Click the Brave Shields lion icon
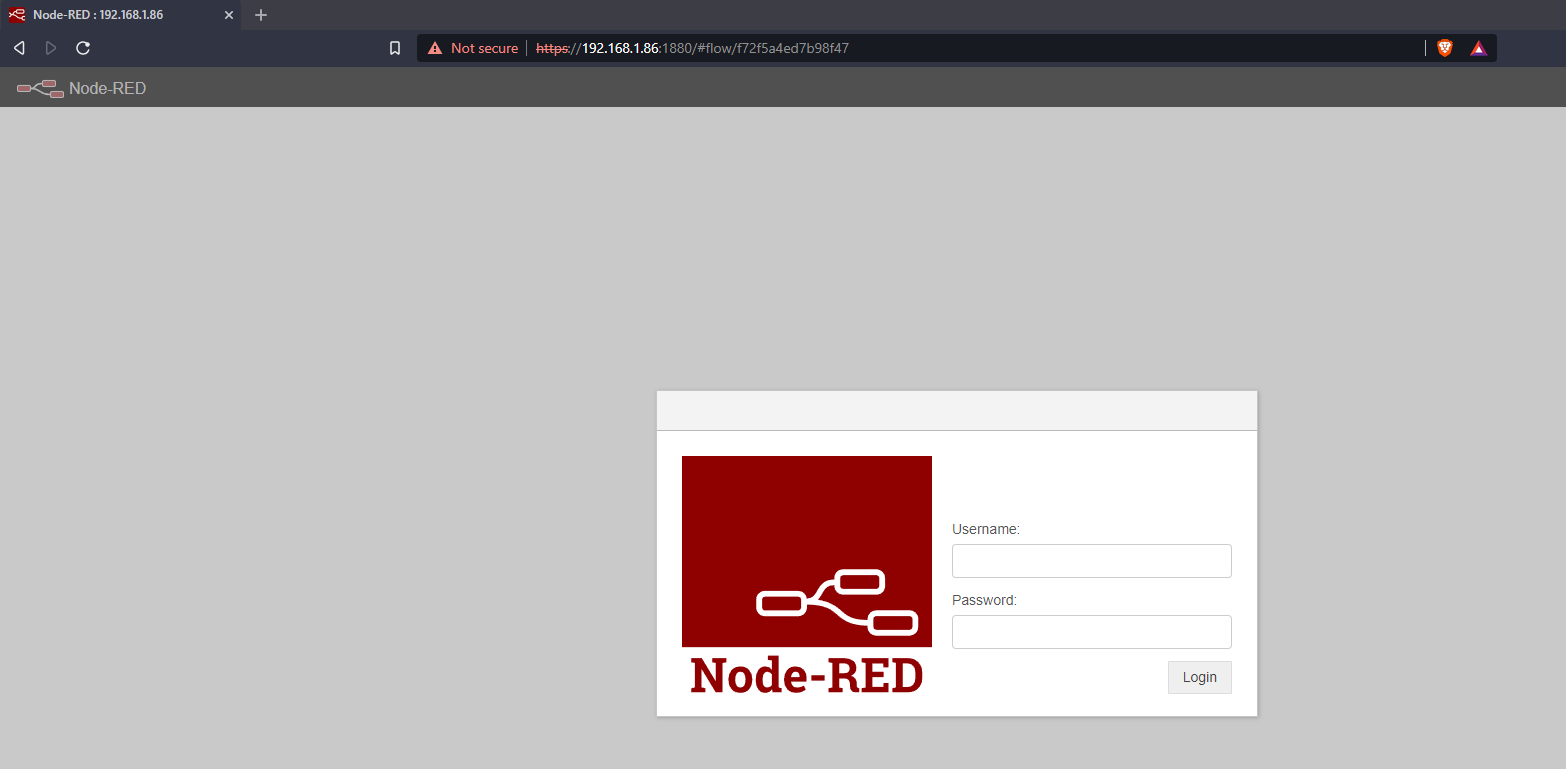 pyautogui.click(x=1444, y=48)
